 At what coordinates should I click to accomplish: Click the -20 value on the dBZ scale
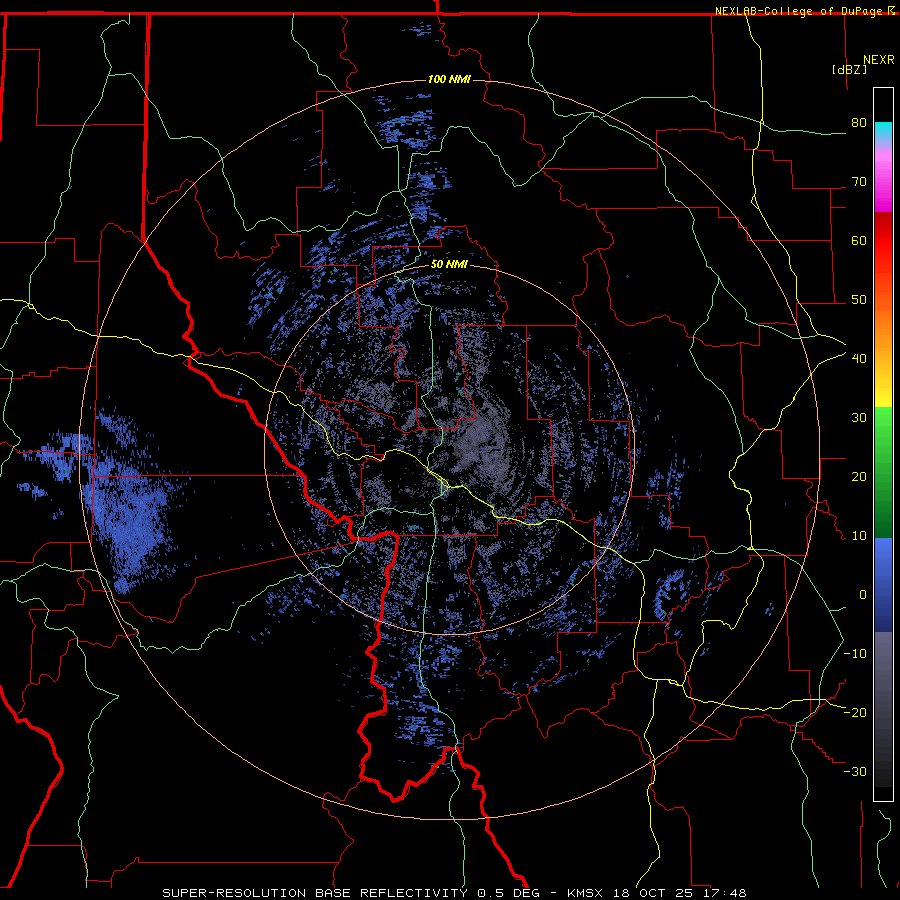(x=855, y=713)
